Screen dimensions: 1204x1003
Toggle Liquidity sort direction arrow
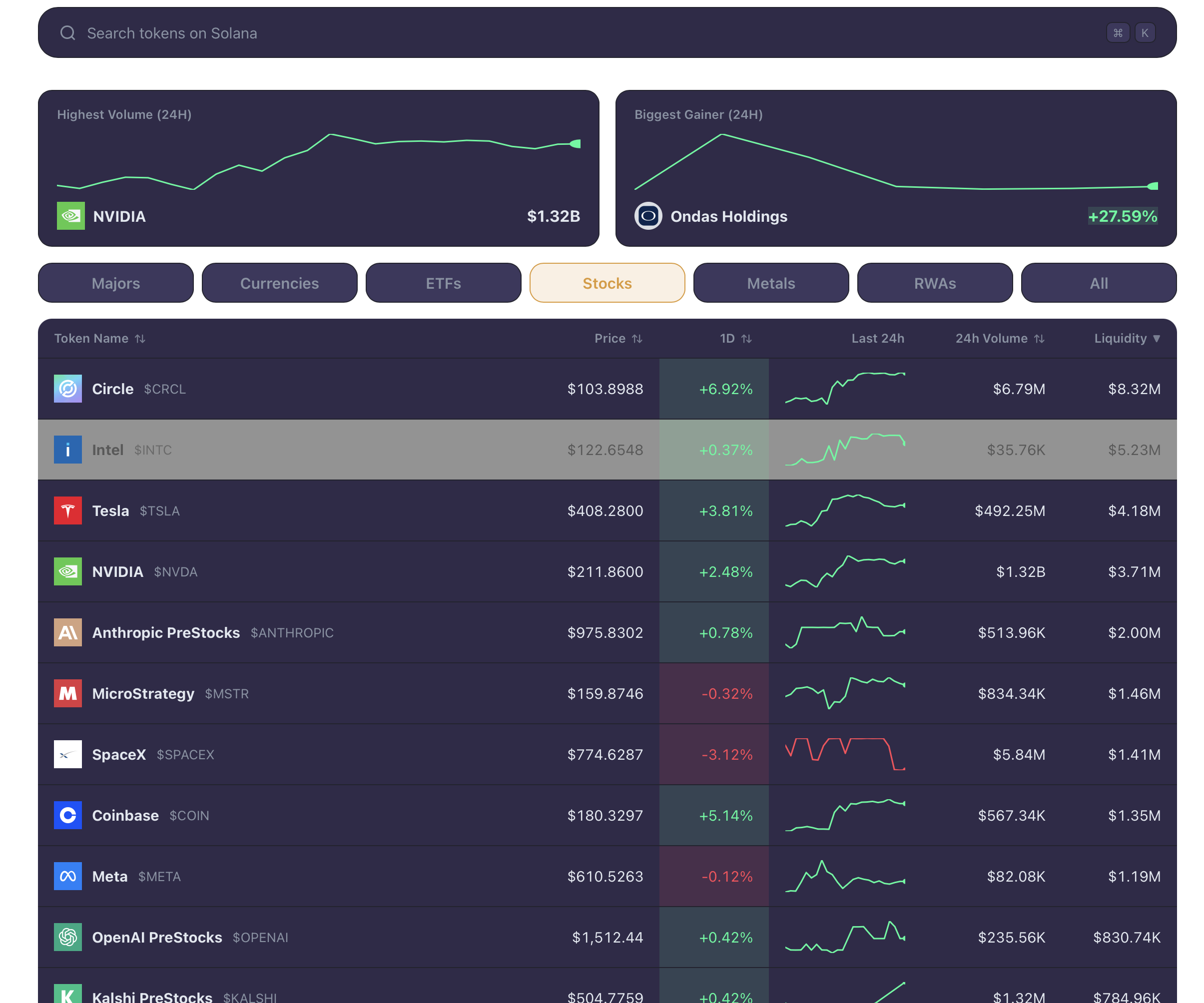[1157, 339]
